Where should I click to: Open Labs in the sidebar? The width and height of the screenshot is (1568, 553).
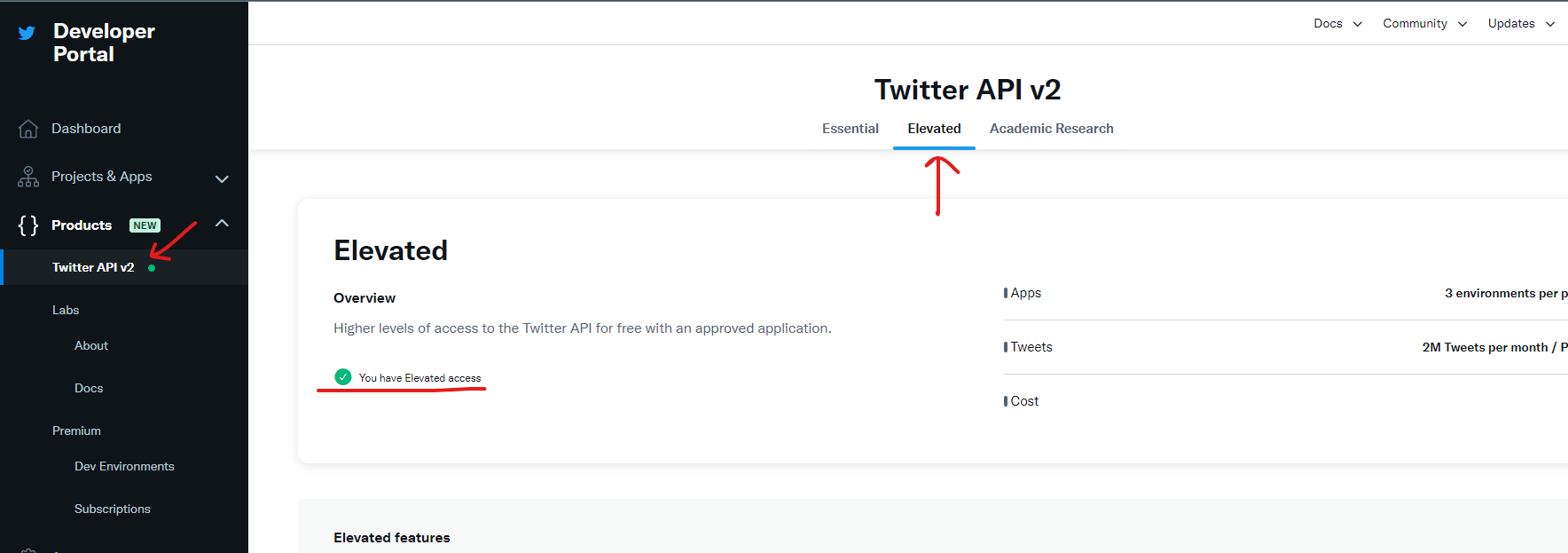point(66,310)
